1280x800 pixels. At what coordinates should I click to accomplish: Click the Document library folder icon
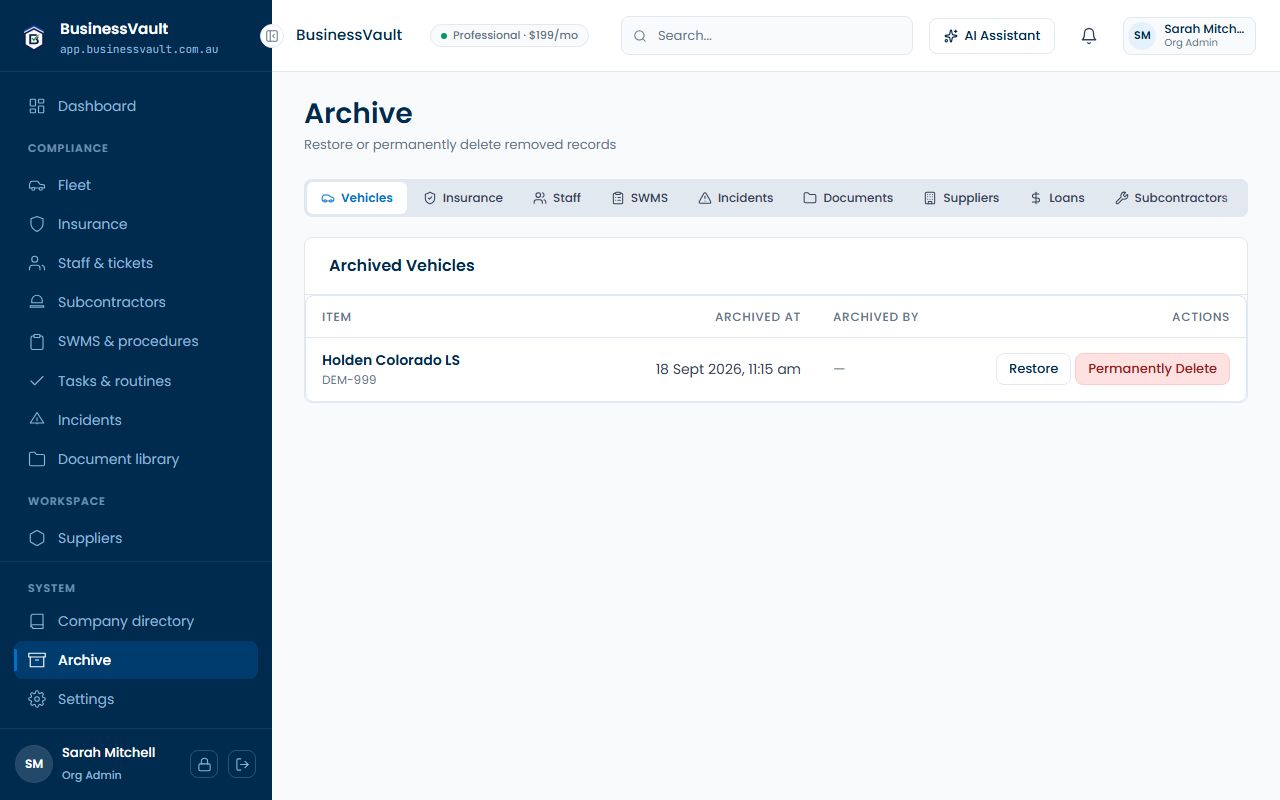coord(37,459)
